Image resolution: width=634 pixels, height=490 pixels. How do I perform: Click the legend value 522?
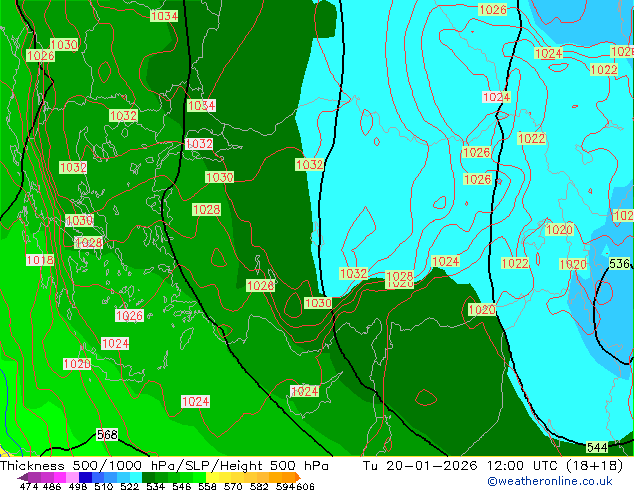tap(129, 486)
